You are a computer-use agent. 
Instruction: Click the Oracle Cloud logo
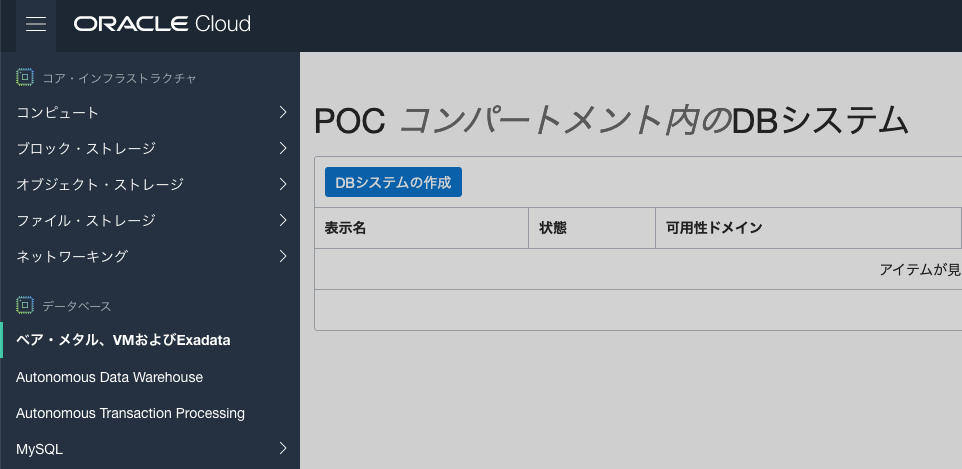(x=162, y=24)
